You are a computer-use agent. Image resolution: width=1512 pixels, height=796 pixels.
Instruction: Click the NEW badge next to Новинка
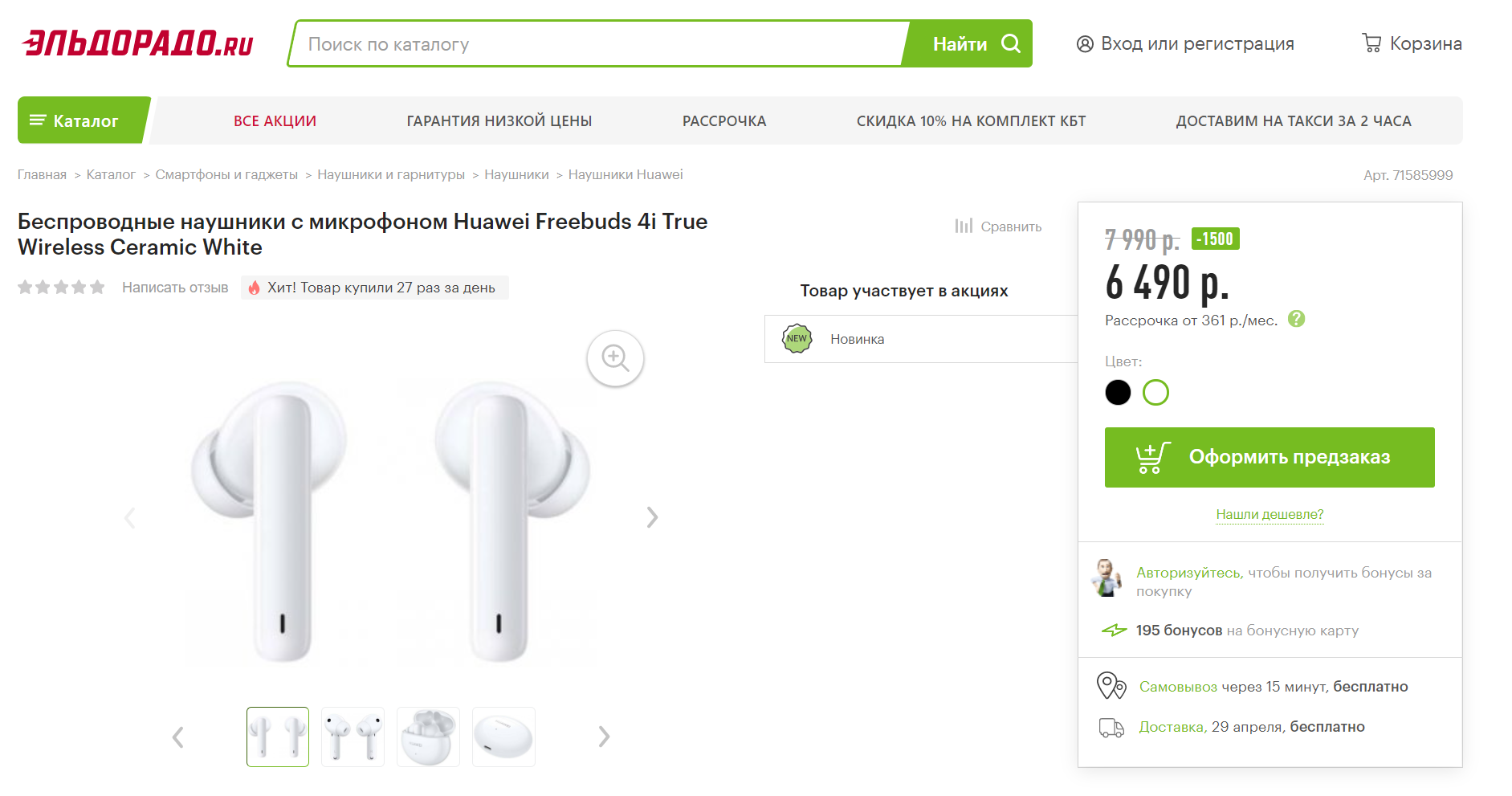pos(797,339)
